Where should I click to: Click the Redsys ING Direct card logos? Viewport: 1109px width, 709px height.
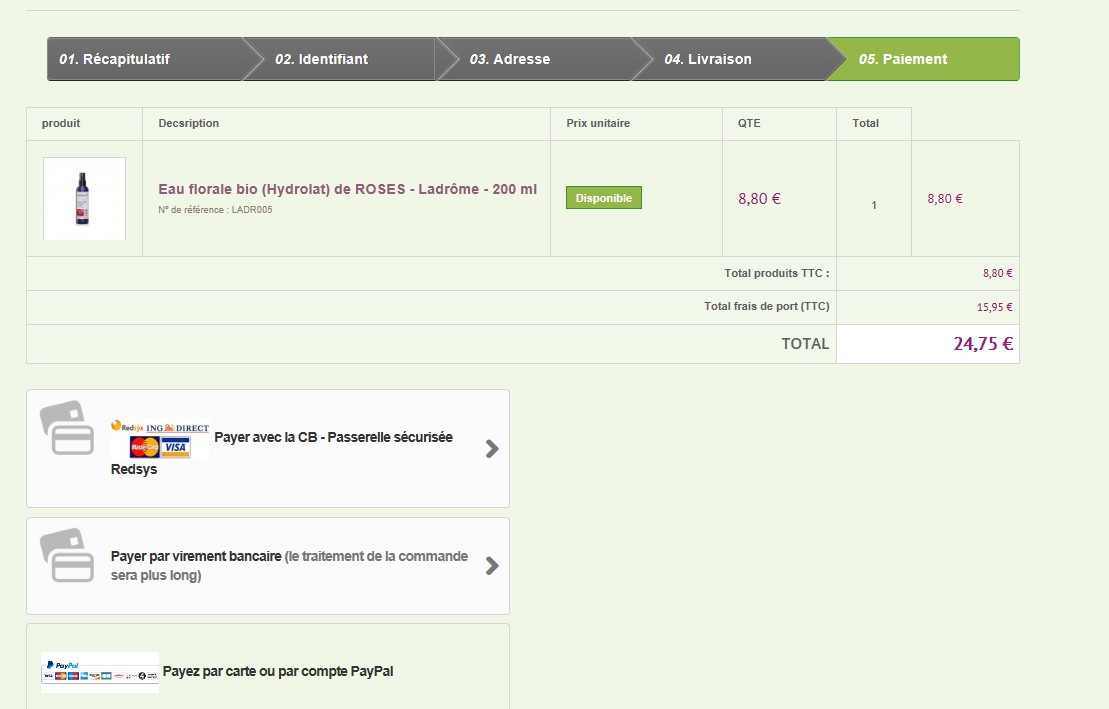[160, 440]
